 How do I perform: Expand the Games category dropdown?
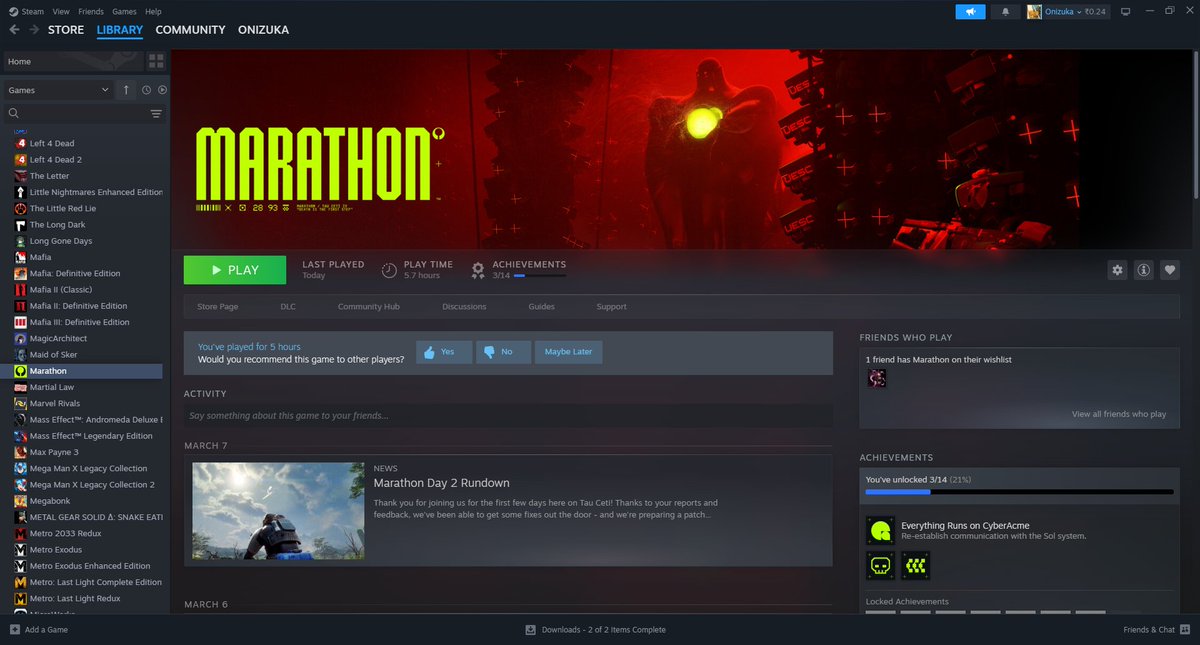pyautogui.click(x=58, y=90)
